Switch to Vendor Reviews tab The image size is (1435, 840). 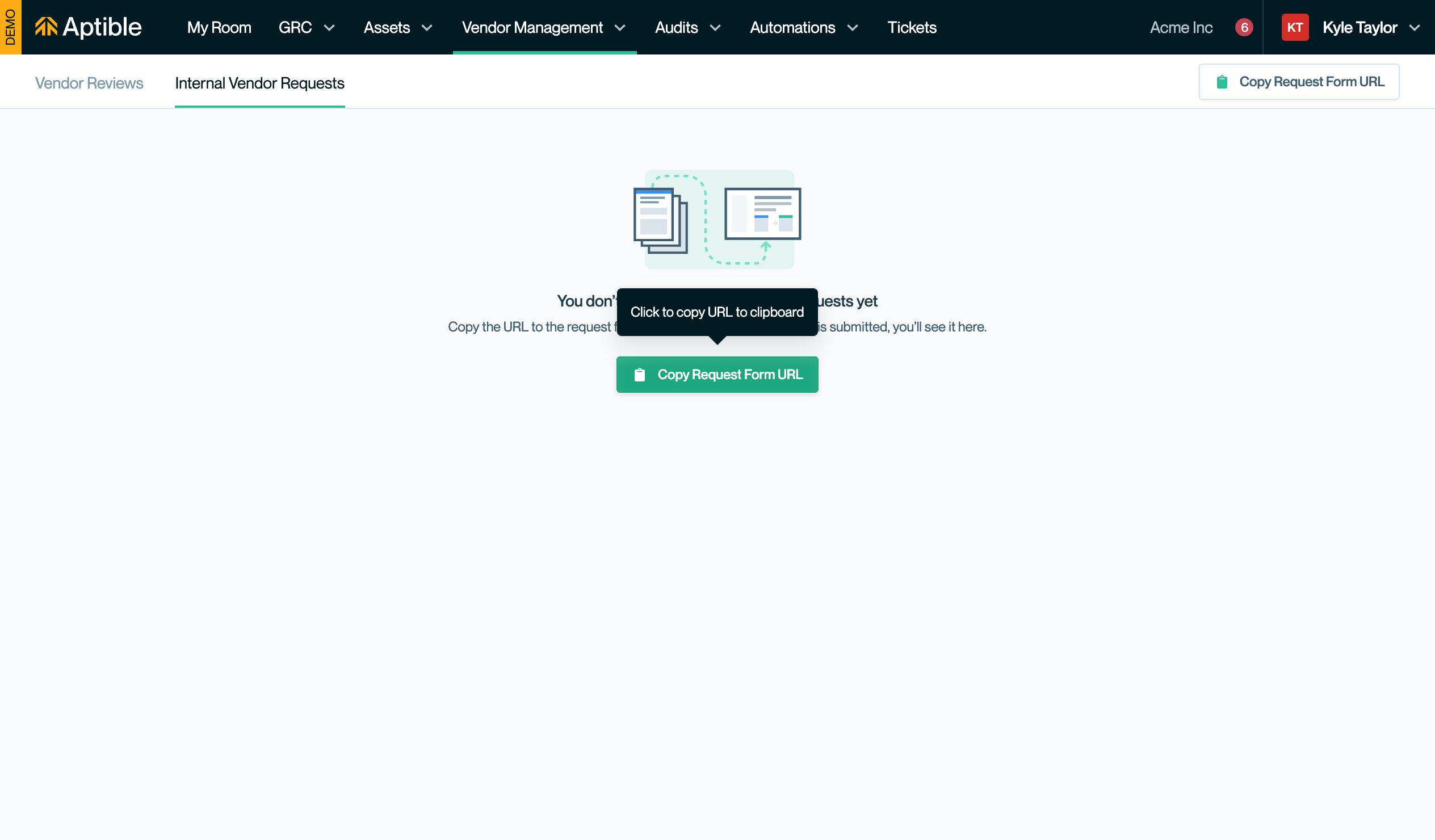coord(89,83)
